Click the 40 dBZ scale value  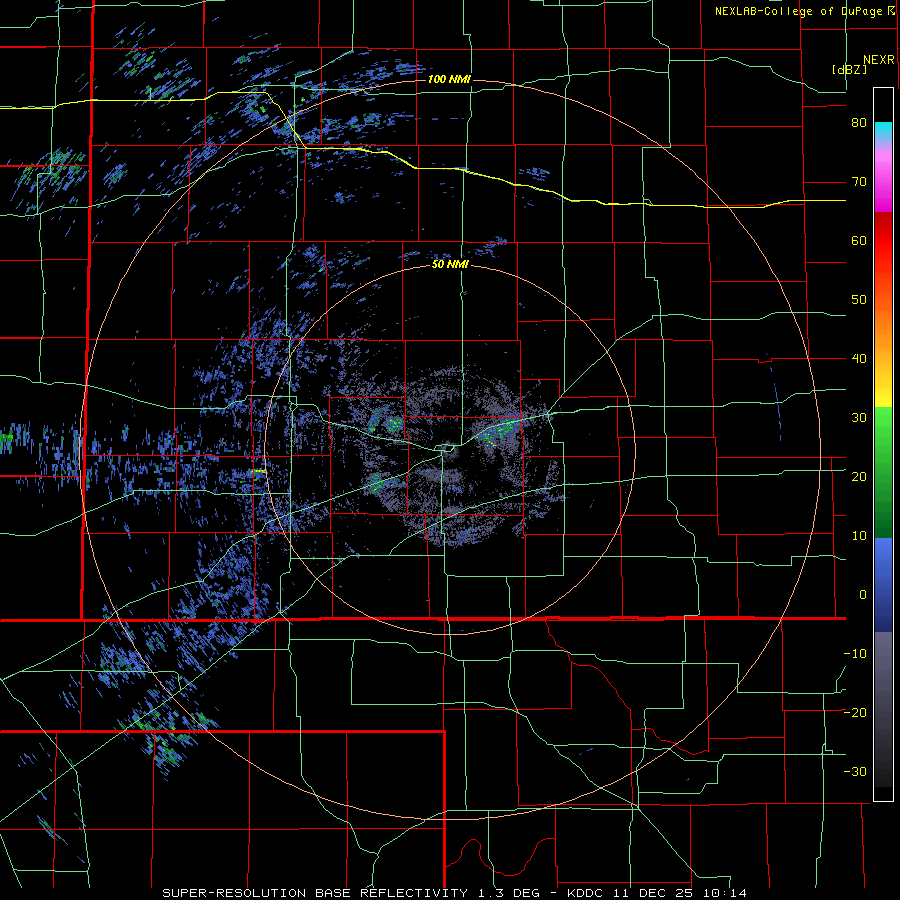(859, 359)
